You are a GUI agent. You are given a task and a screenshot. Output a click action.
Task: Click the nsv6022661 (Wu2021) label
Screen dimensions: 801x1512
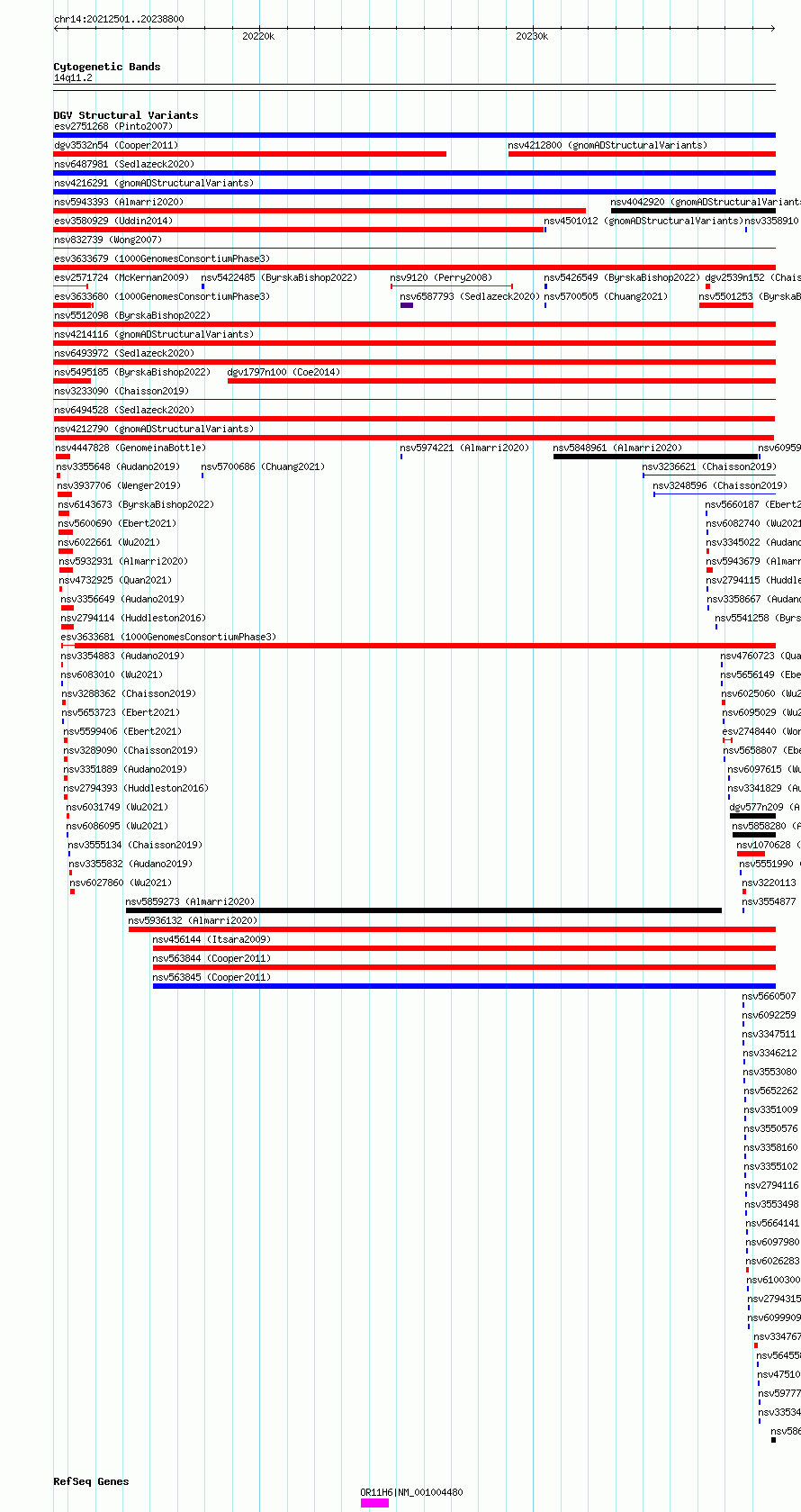point(109,542)
